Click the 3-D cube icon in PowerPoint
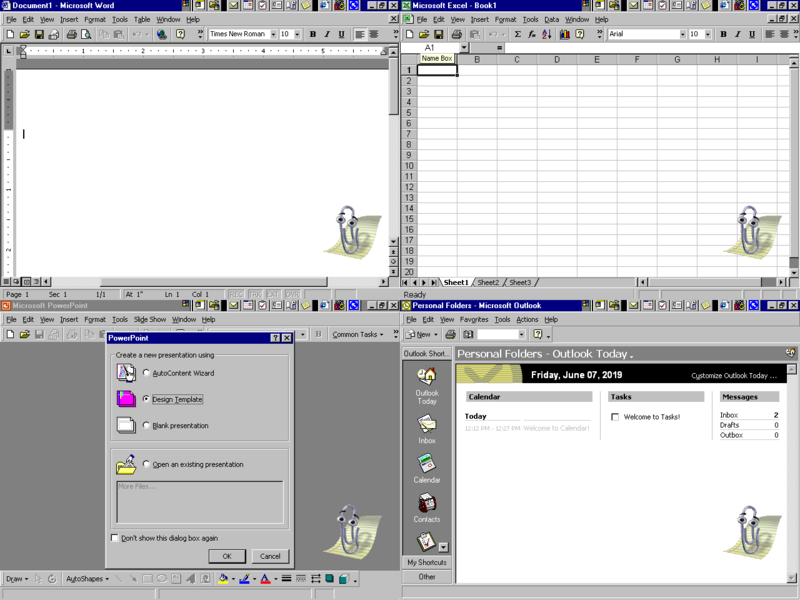 point(344,579)
